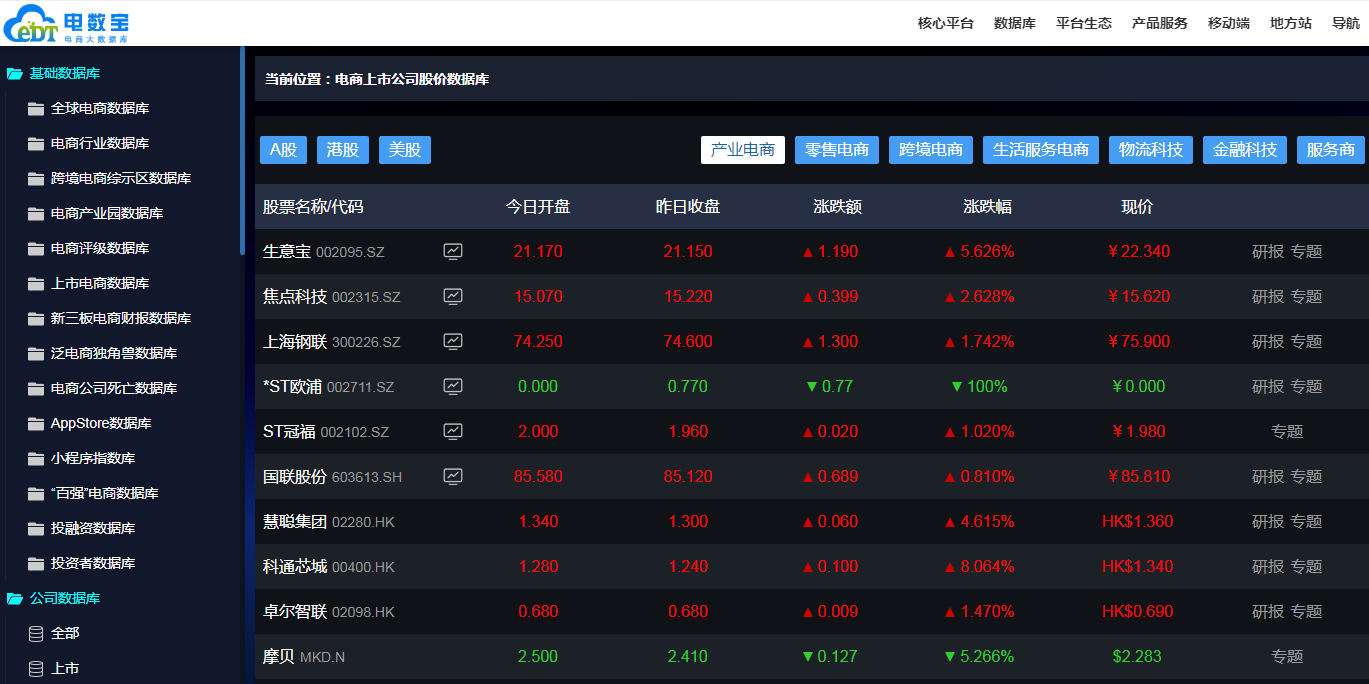Image resolution: width=1369 pixels, height=684 pixels.
Task: Go to 投融资数据库 in the sidebar
Action: [93, 528]
